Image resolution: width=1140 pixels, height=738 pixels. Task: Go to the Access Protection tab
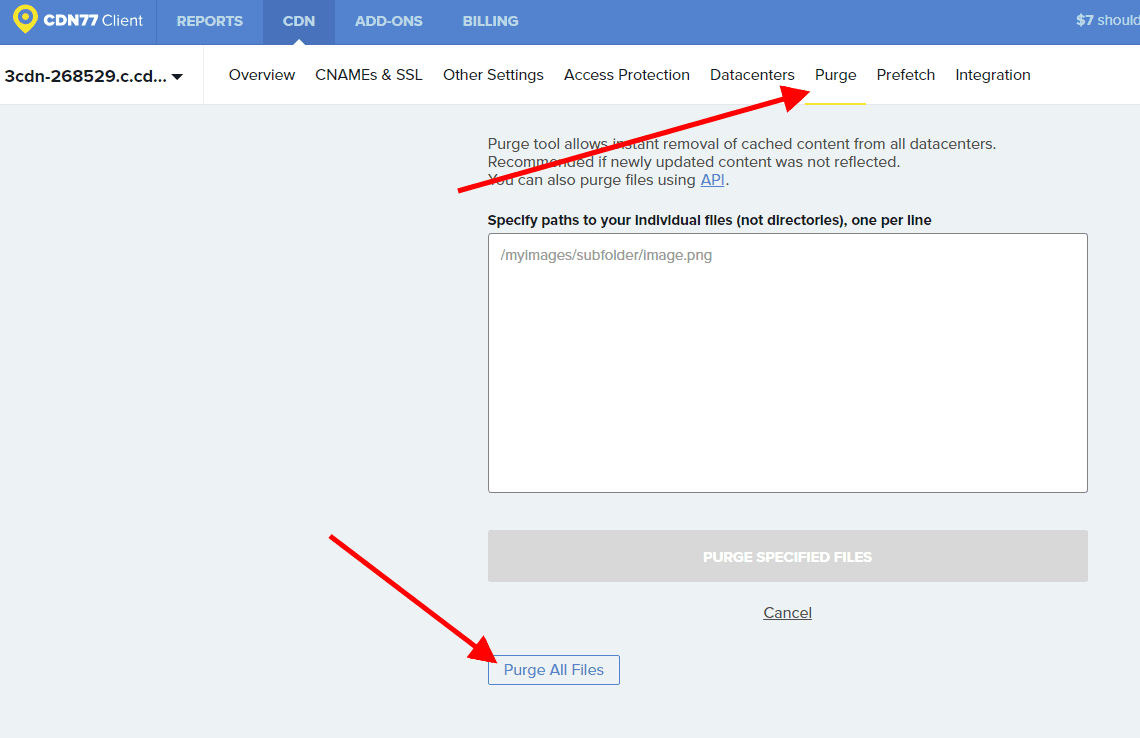pos(627,75)
